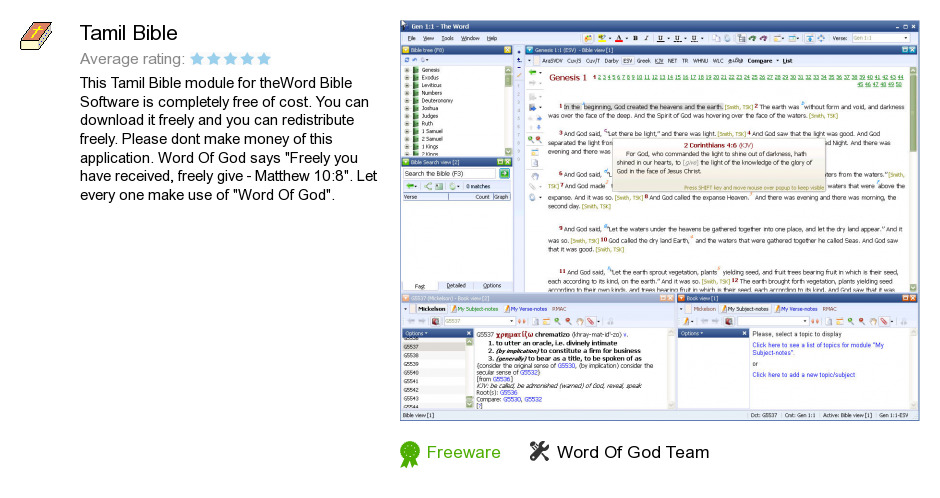Apply the red font color A tool
The width and height of the screenshot is (940, 498).
[x=619, y=38]
